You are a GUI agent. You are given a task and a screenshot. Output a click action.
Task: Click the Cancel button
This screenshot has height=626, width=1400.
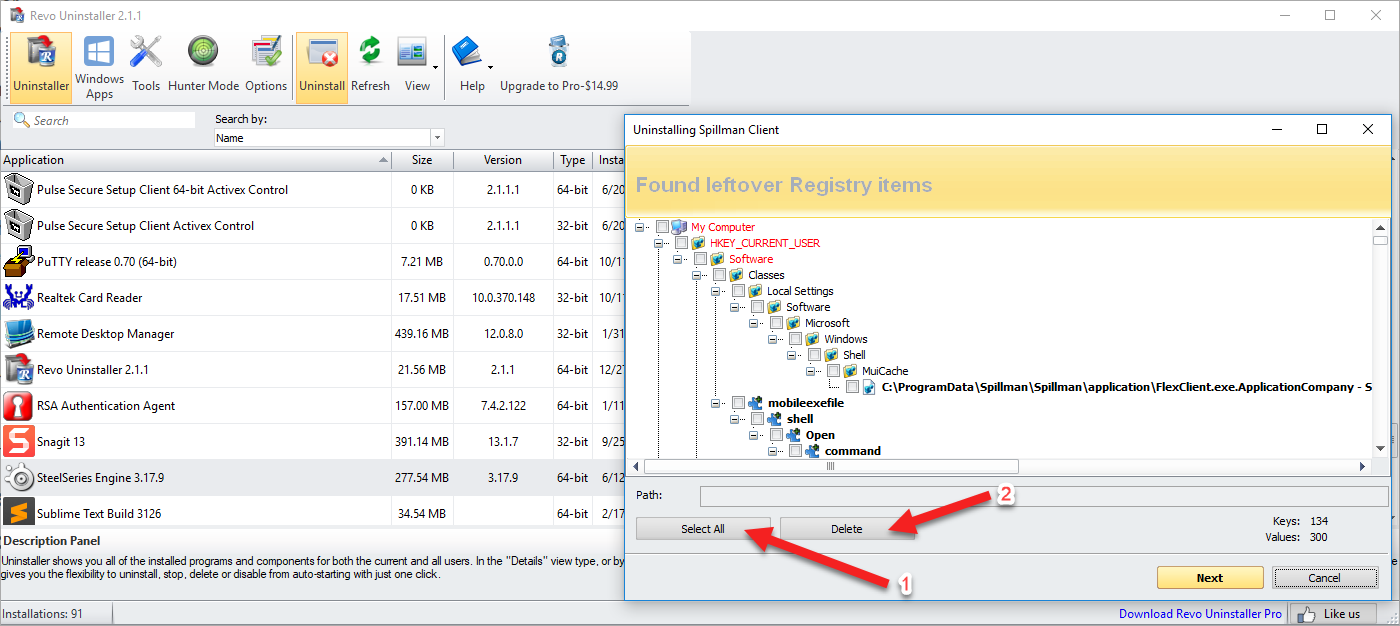[x=1324, y=578]
